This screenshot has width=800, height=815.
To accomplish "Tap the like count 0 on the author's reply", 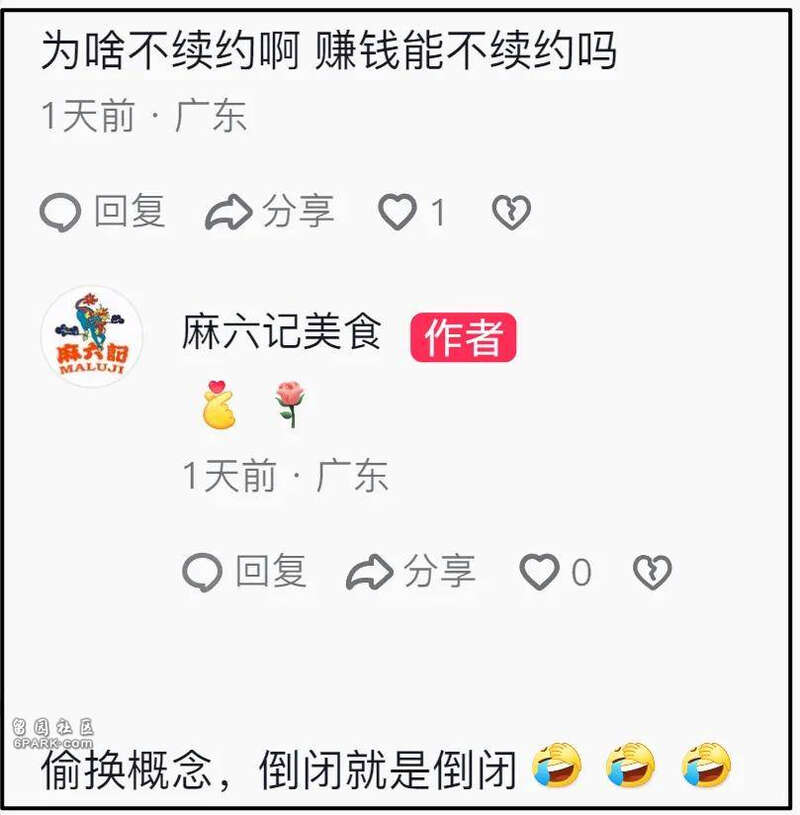I will click(x=581, y=573).
